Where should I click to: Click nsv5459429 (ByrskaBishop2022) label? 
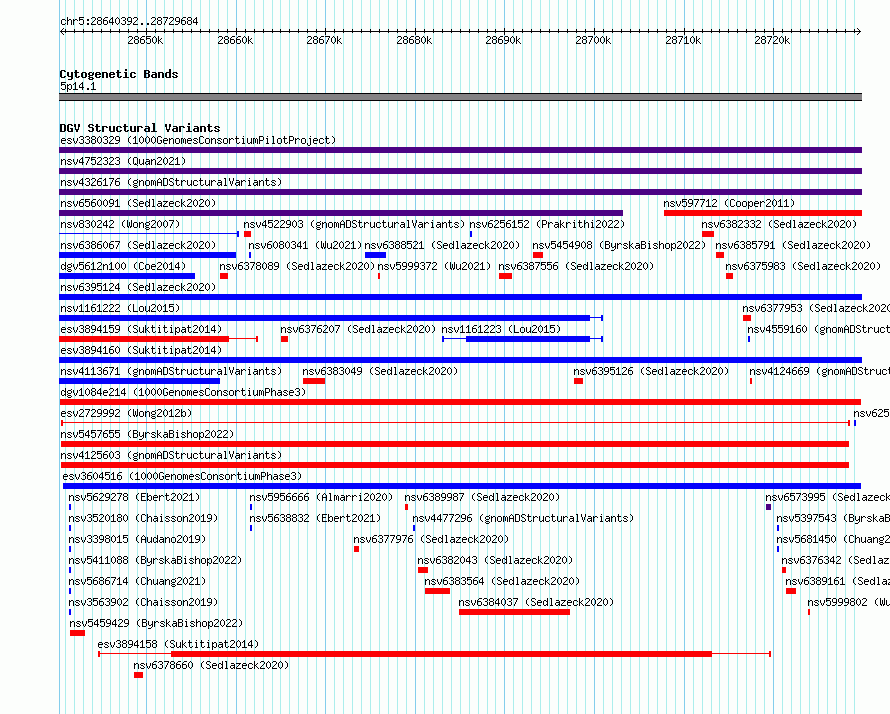click(x=157, y=623)
